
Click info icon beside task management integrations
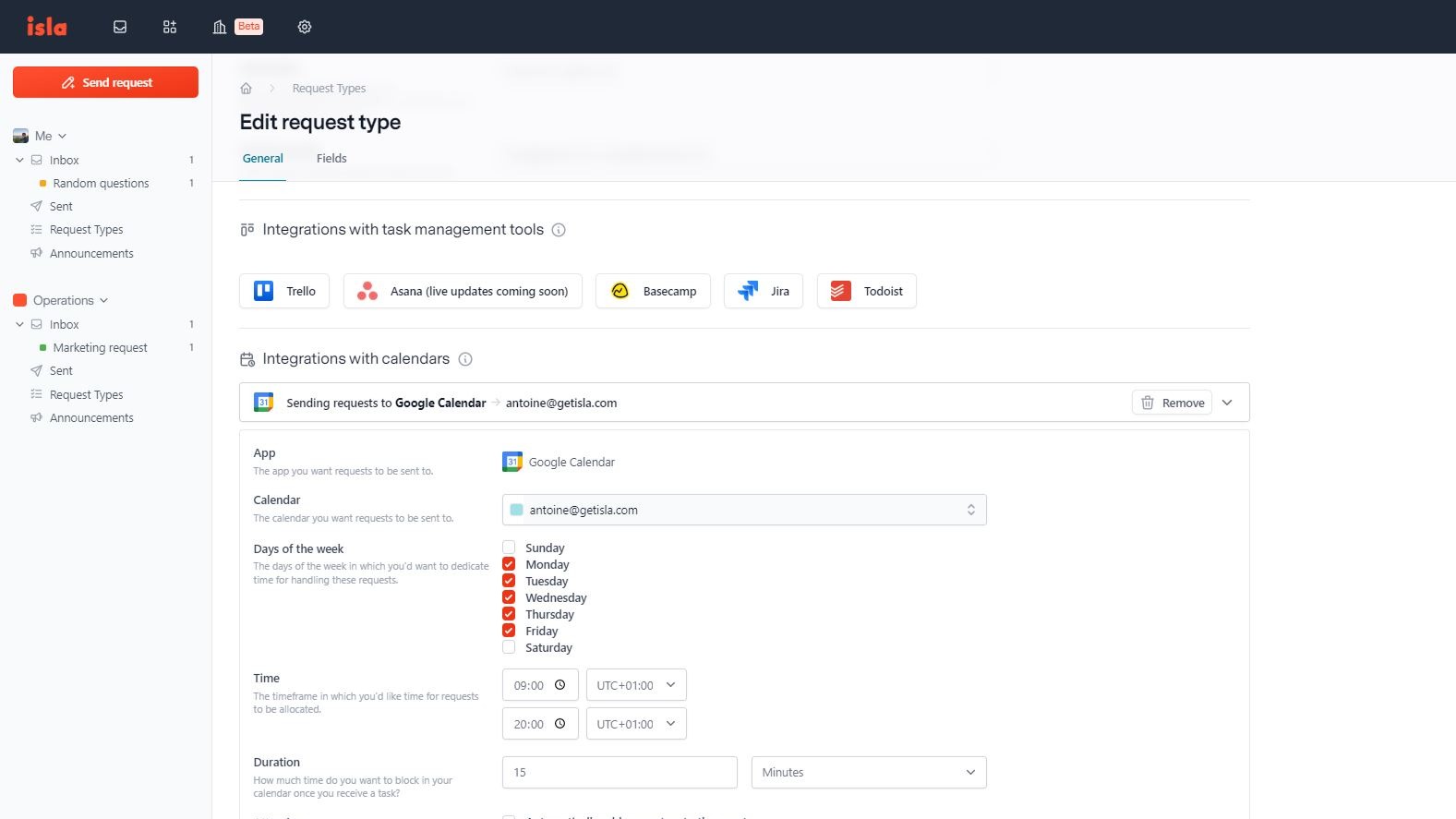(559, 230)
